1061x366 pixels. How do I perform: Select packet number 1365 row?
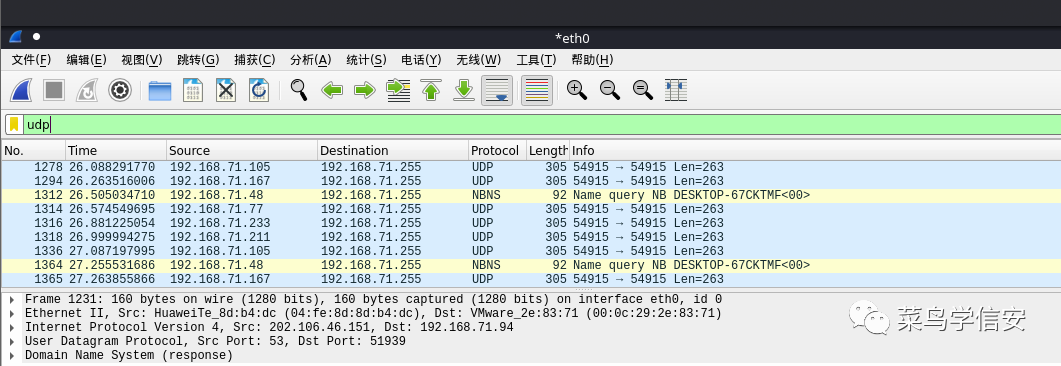pyautogui.click(x=530, y=279)
